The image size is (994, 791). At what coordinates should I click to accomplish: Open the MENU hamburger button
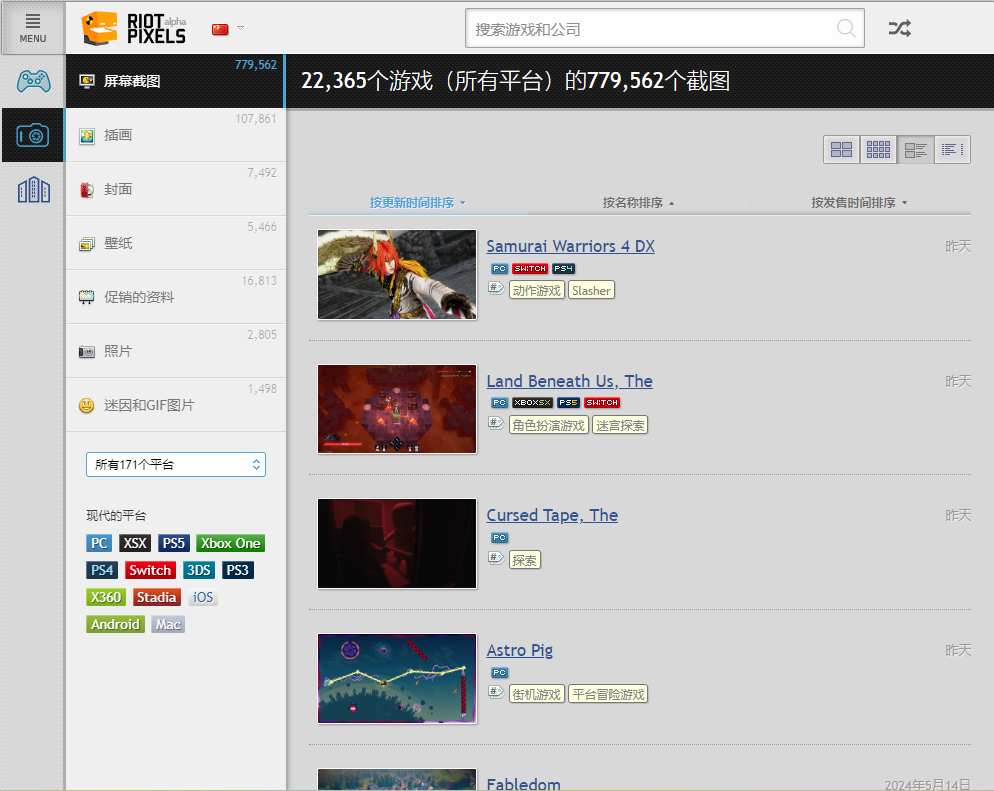pos(33,27)
